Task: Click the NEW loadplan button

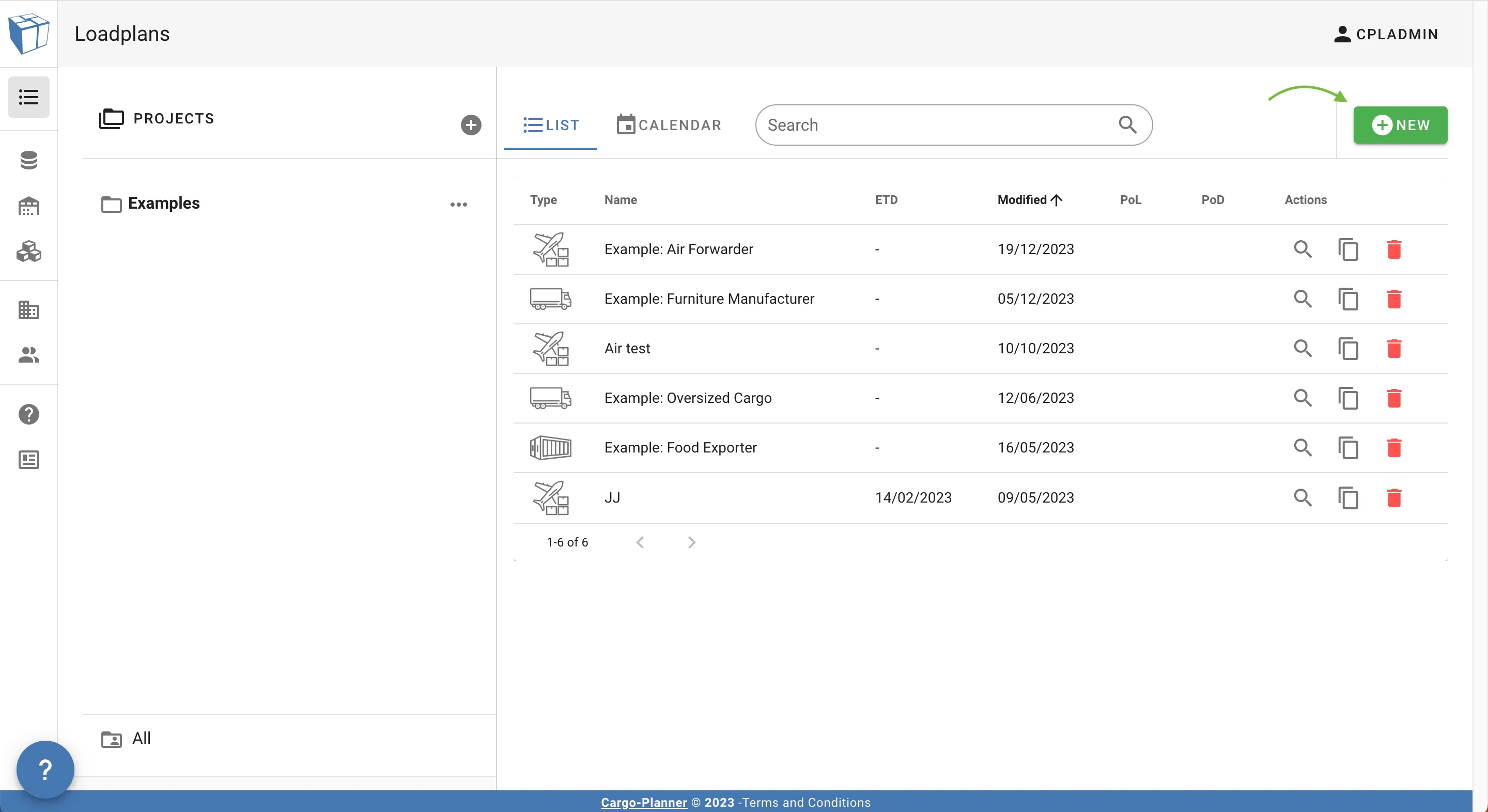Action: click(1400, 124)
